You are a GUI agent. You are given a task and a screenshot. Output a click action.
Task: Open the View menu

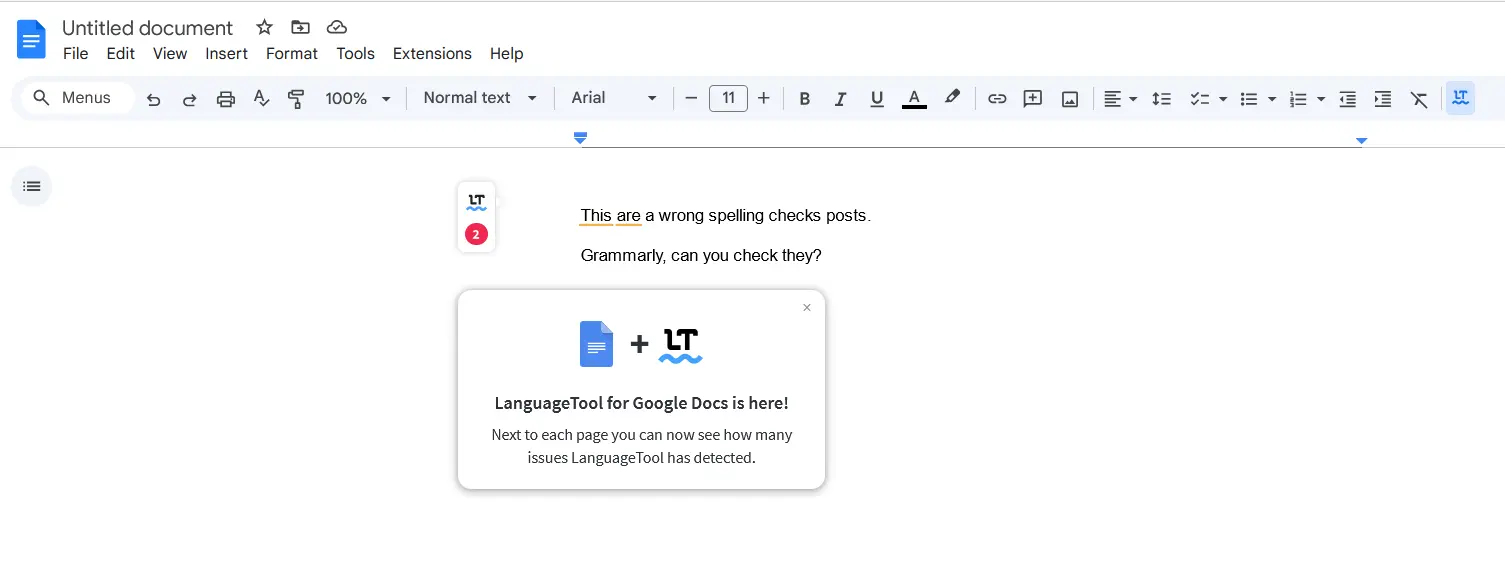(x=170, y=54)
